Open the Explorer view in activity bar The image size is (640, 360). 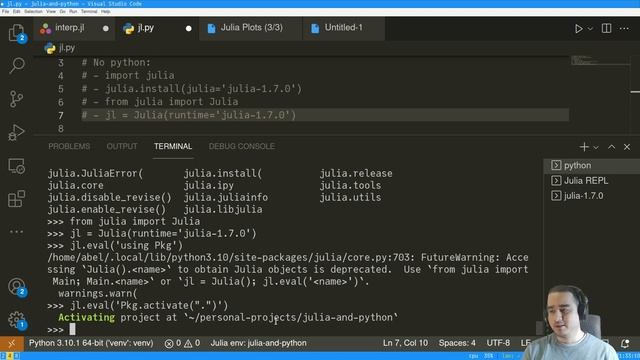click(16, 32)
